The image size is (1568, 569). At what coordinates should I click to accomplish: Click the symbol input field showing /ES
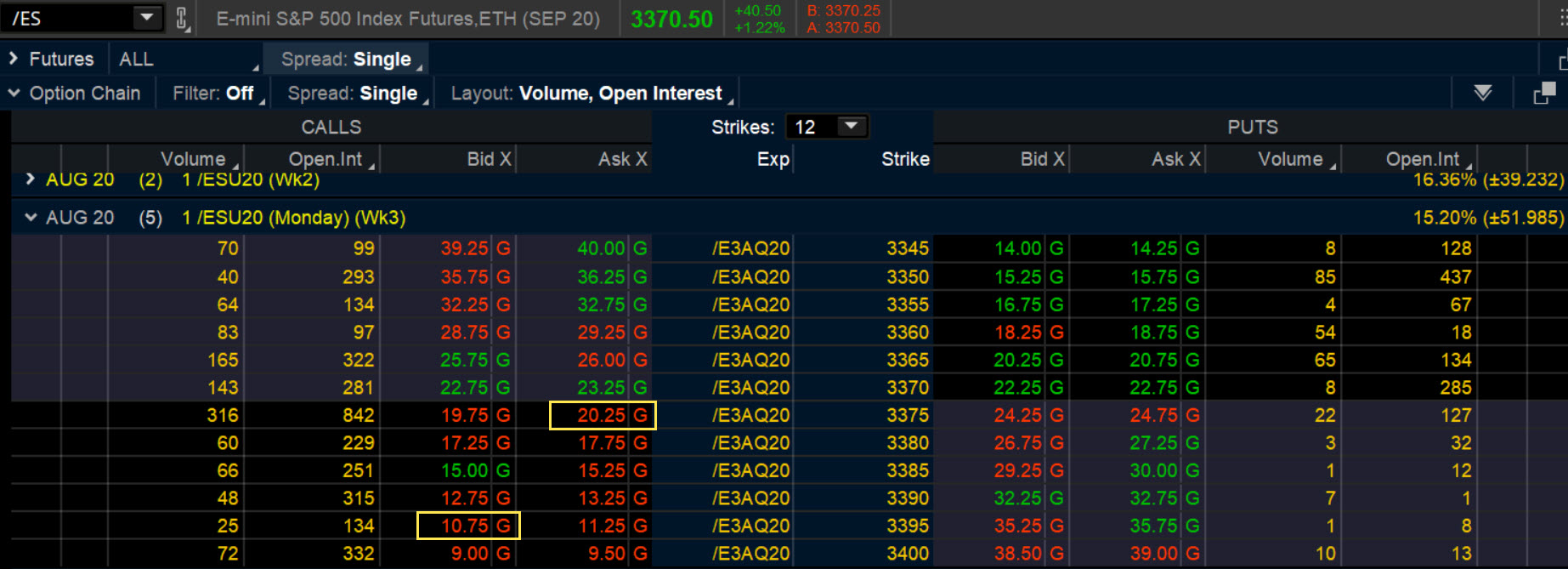tap(68, 18)
